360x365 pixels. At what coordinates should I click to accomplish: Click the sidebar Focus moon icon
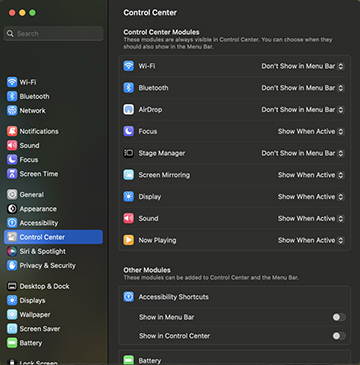tap(12, 160)
